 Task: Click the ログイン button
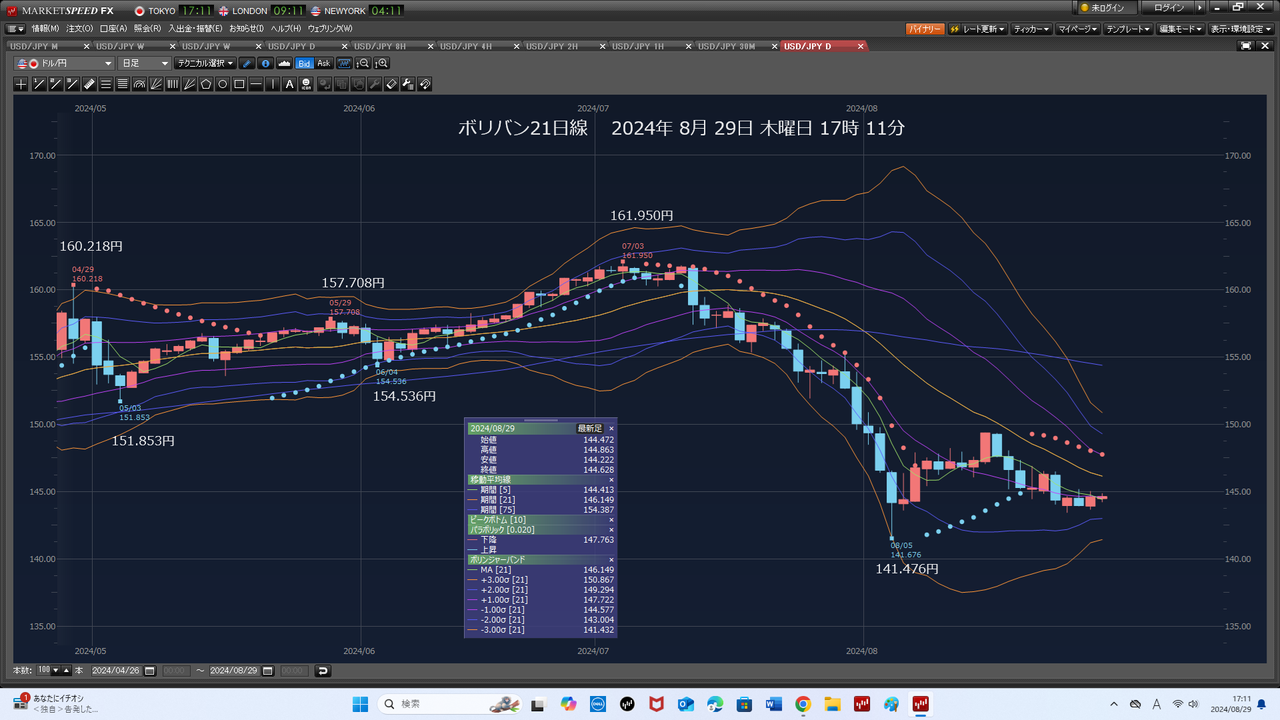[1168, 8]
